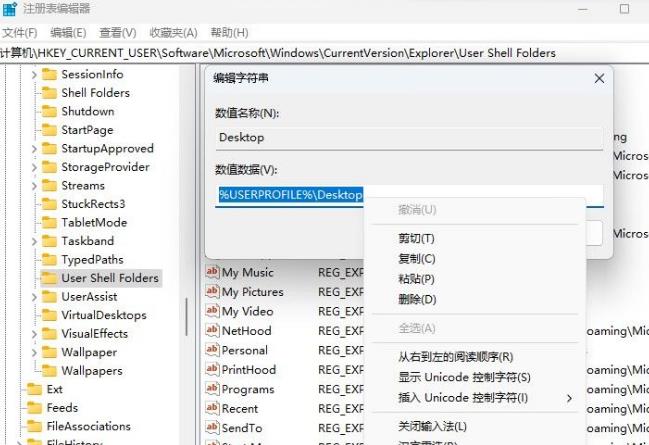The width and height of the screenshot is (649, 445).
Task: Select the User Shell Folders tree item
Action: [109, 278]
